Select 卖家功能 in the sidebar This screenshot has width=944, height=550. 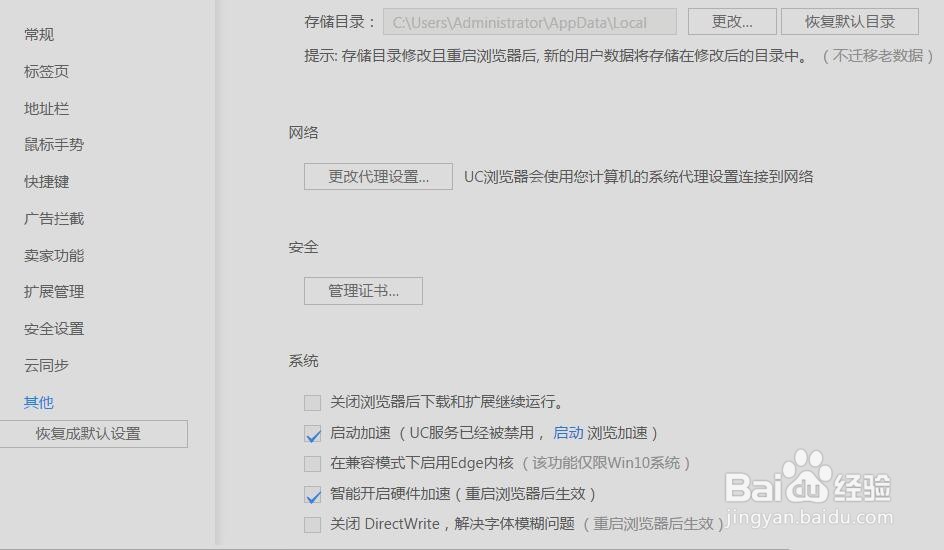click(54, 255)
